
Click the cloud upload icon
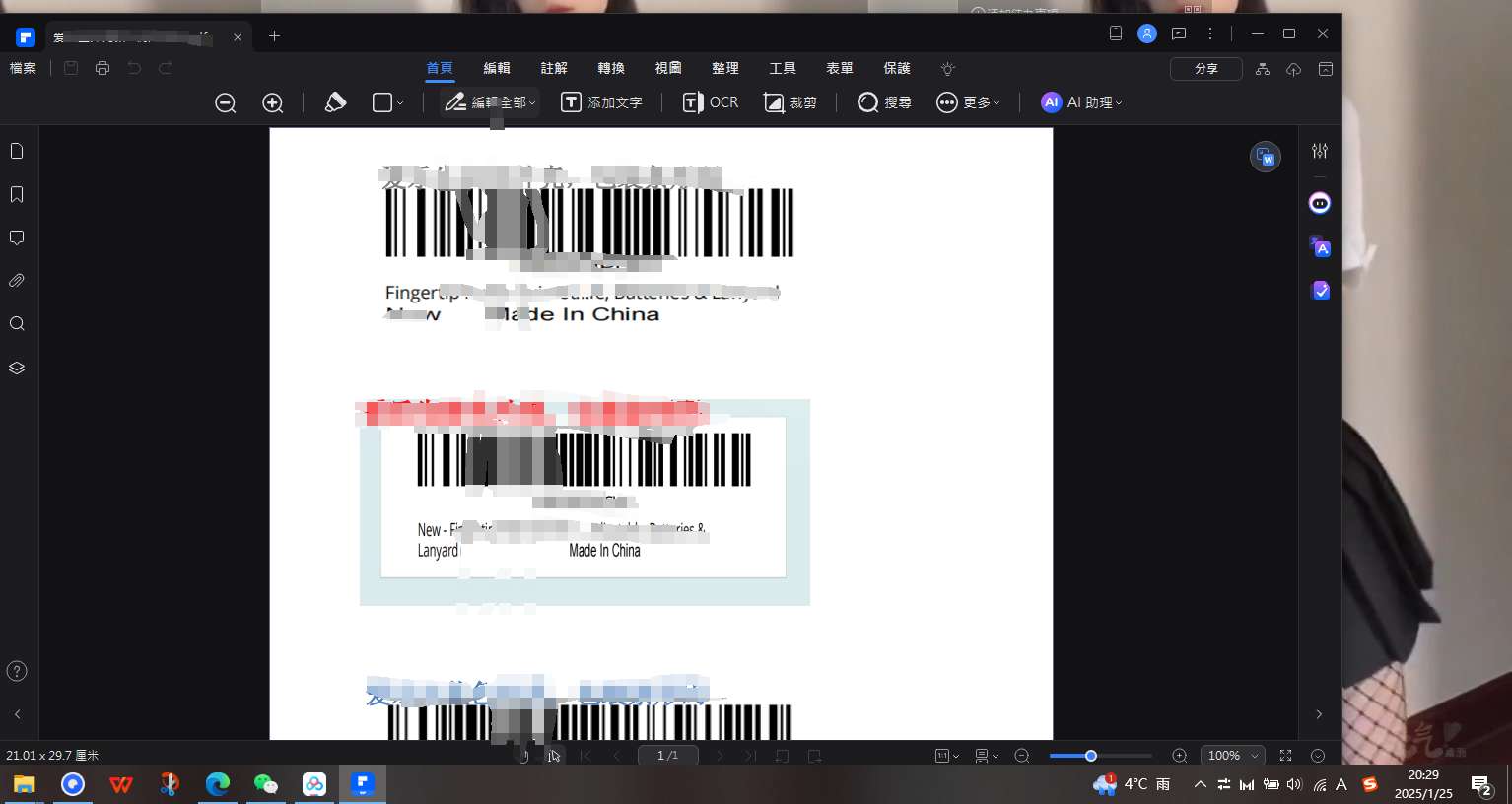click(x=1294, y=69)
